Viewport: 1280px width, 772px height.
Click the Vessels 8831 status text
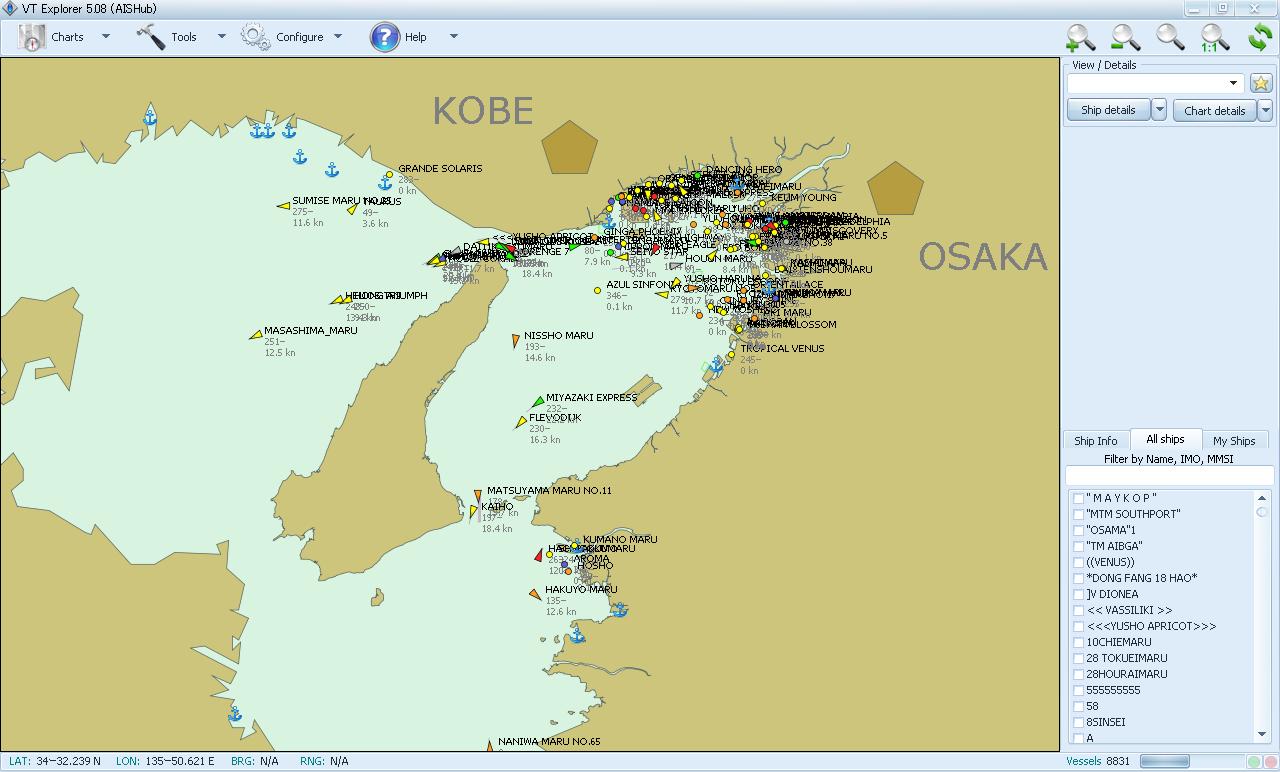pos(1098,761)
